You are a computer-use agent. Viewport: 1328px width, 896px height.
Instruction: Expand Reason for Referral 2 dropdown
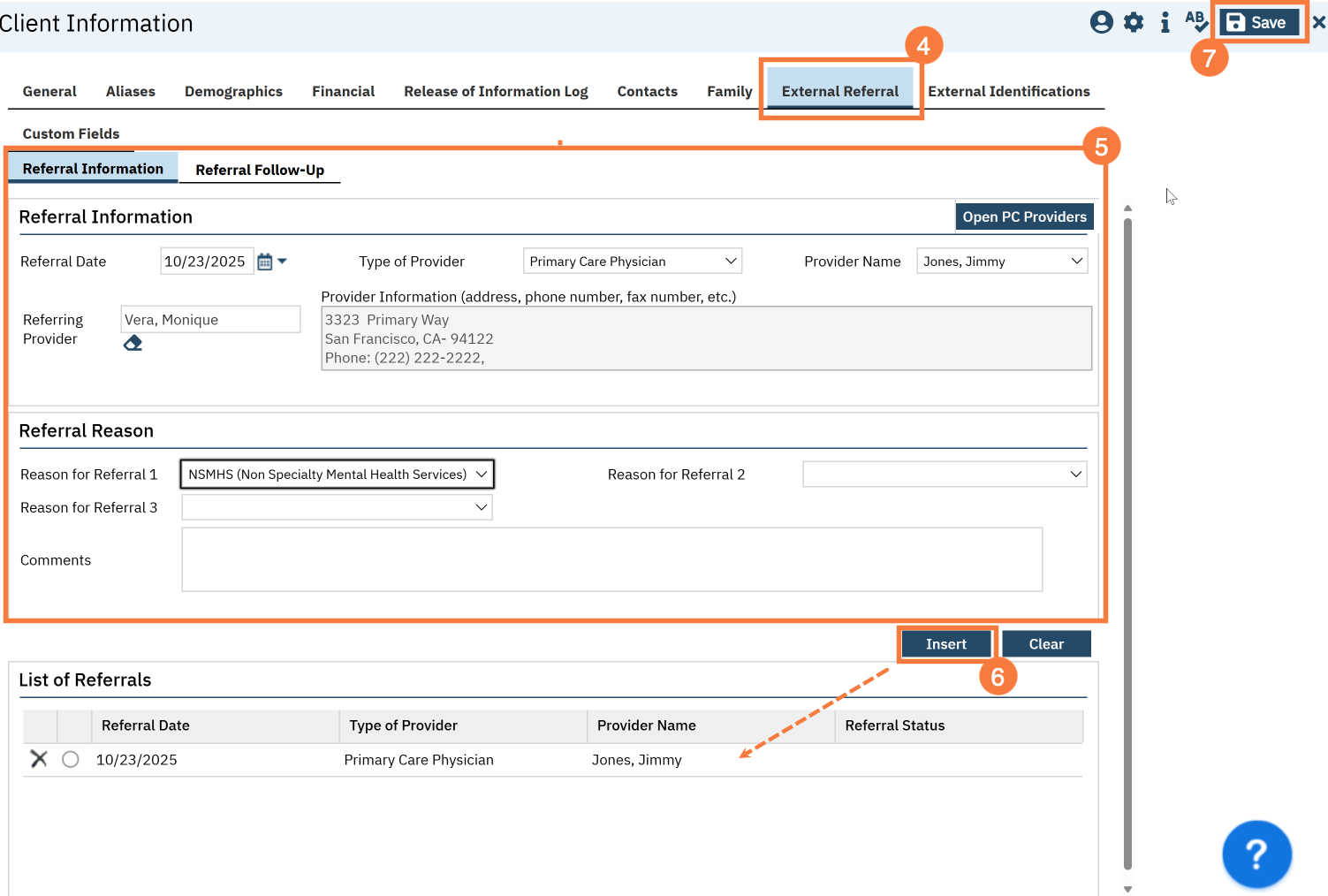(944, 475)
